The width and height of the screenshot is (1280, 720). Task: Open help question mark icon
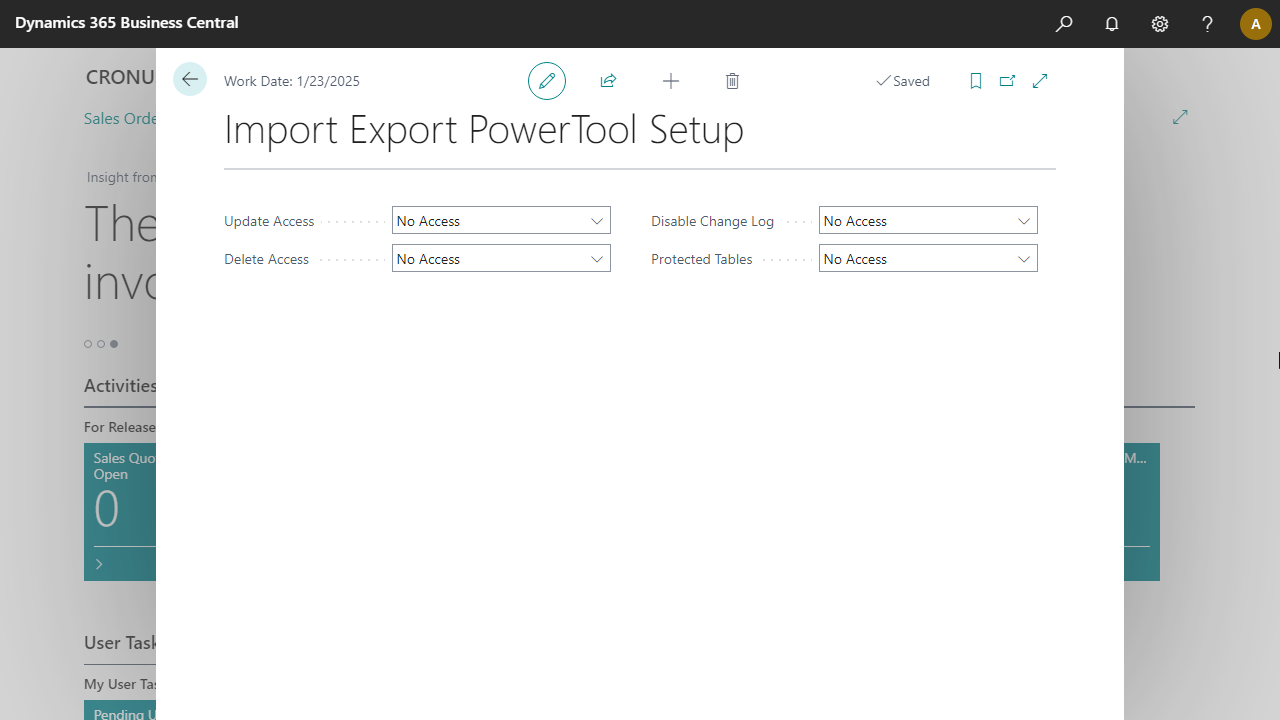(1208, 24)
